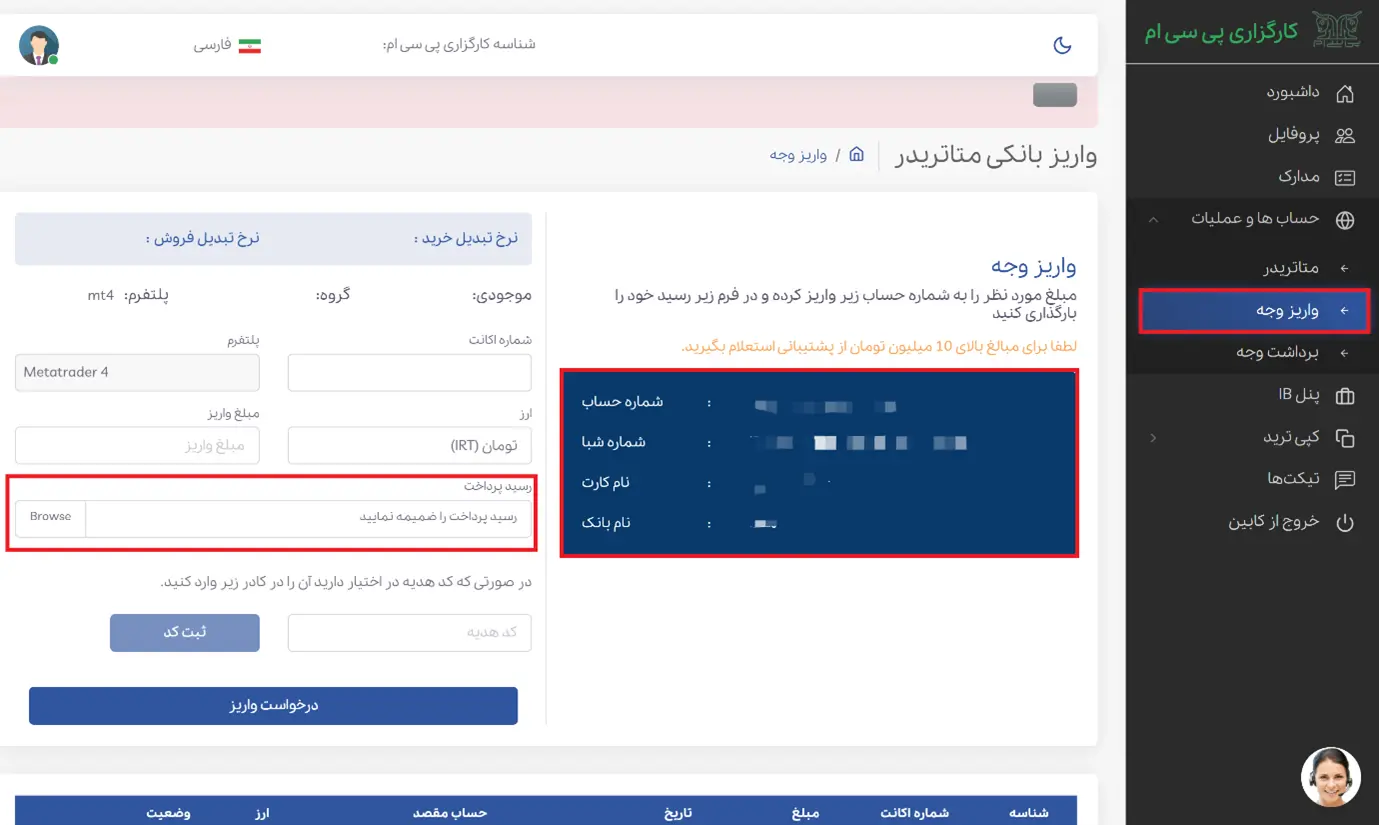Click the deposit amount input field
Screen dimensions: 1379x825
coord(137,446)
